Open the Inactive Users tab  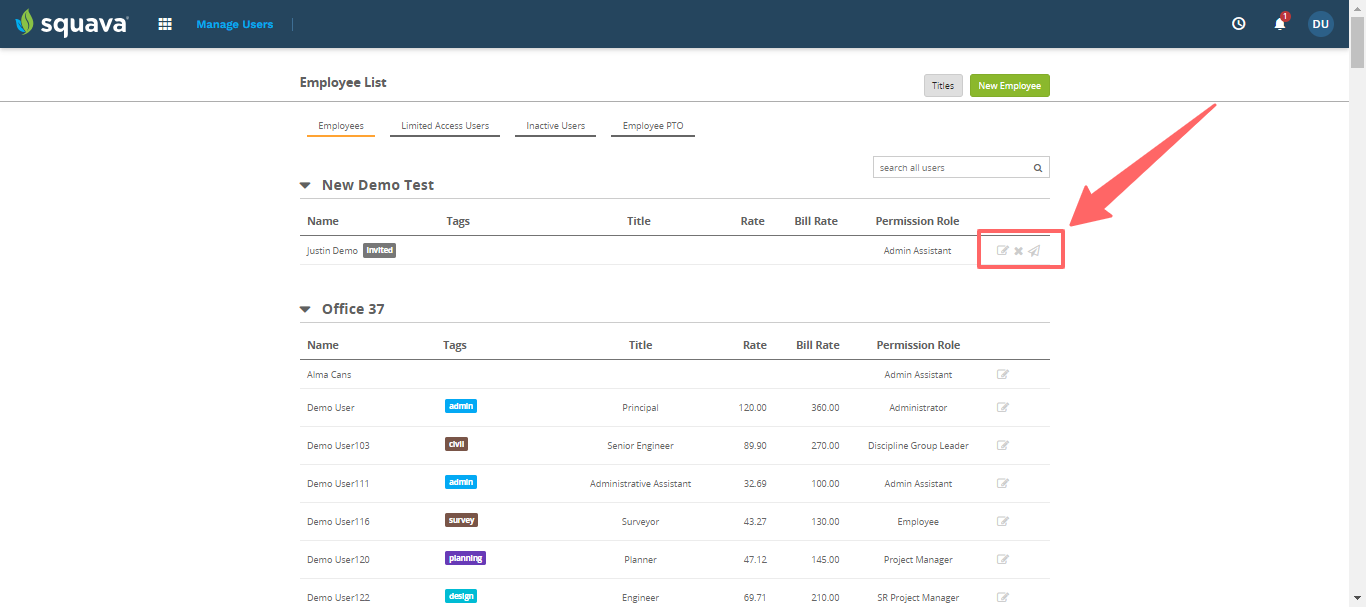pos(556,126)
